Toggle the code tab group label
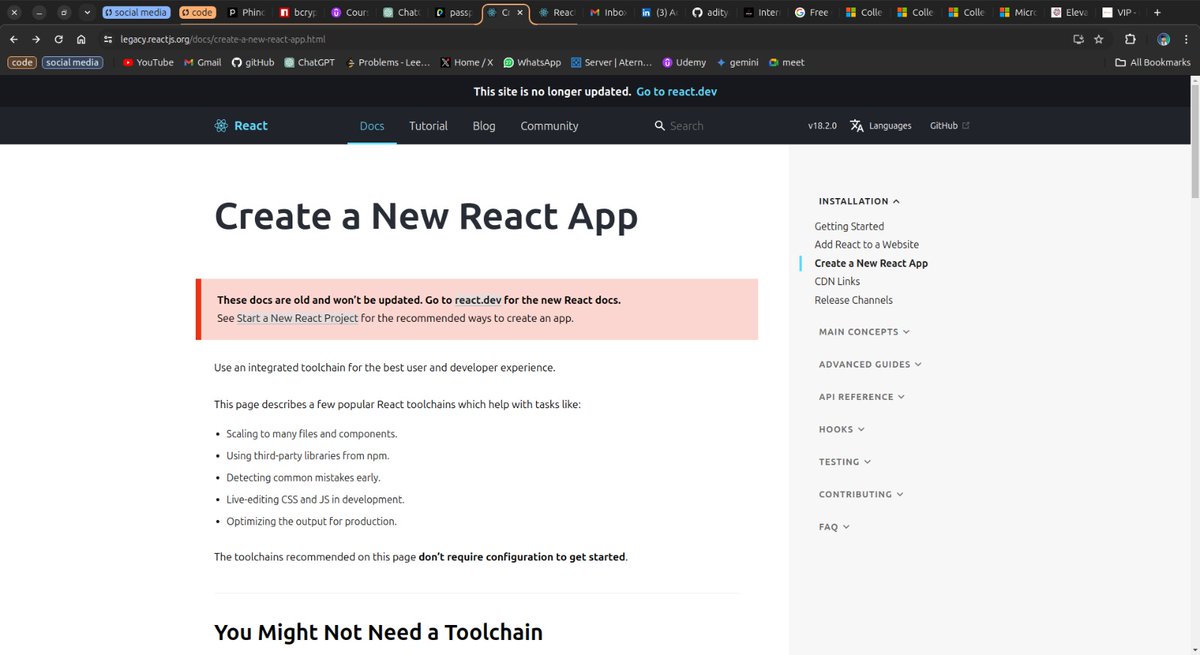 [197, 13]
